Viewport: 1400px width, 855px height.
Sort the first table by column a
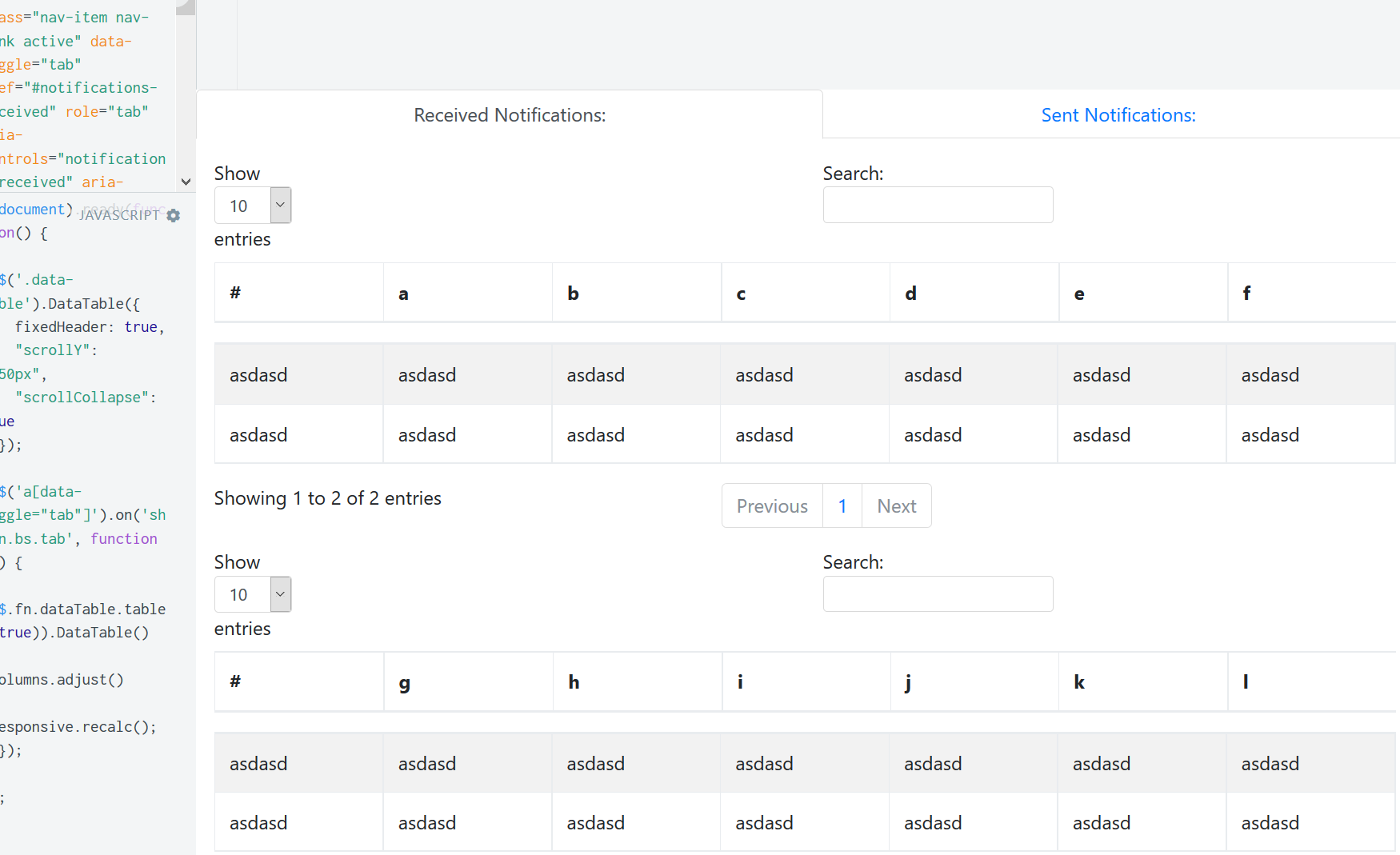[467, 294]
